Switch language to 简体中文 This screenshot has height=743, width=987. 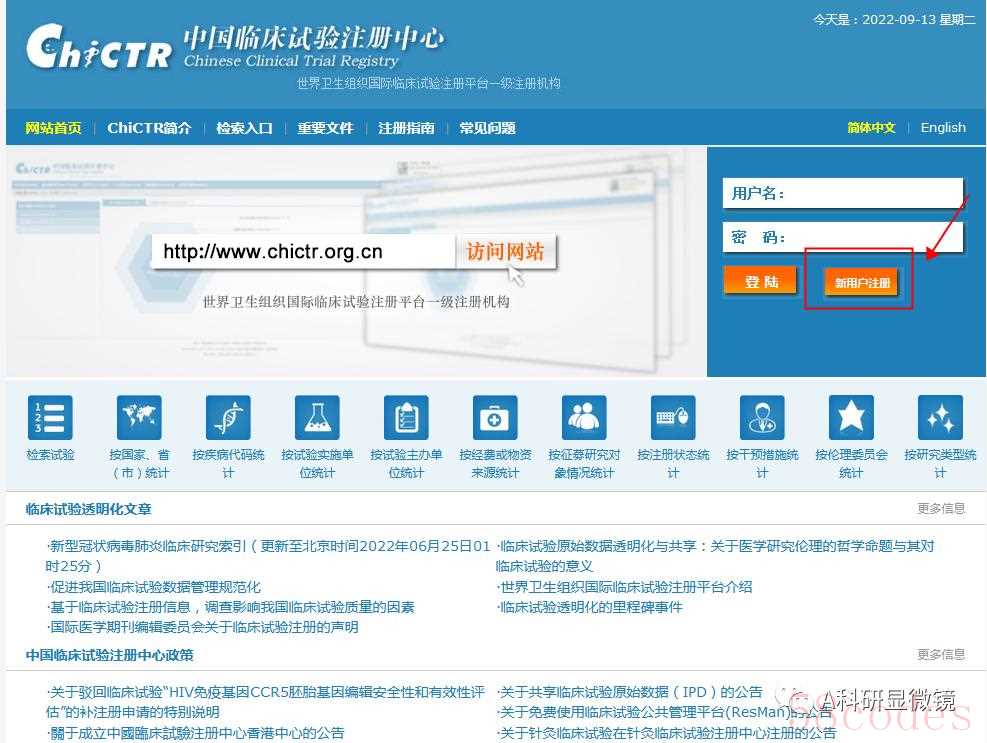[871, 127]
